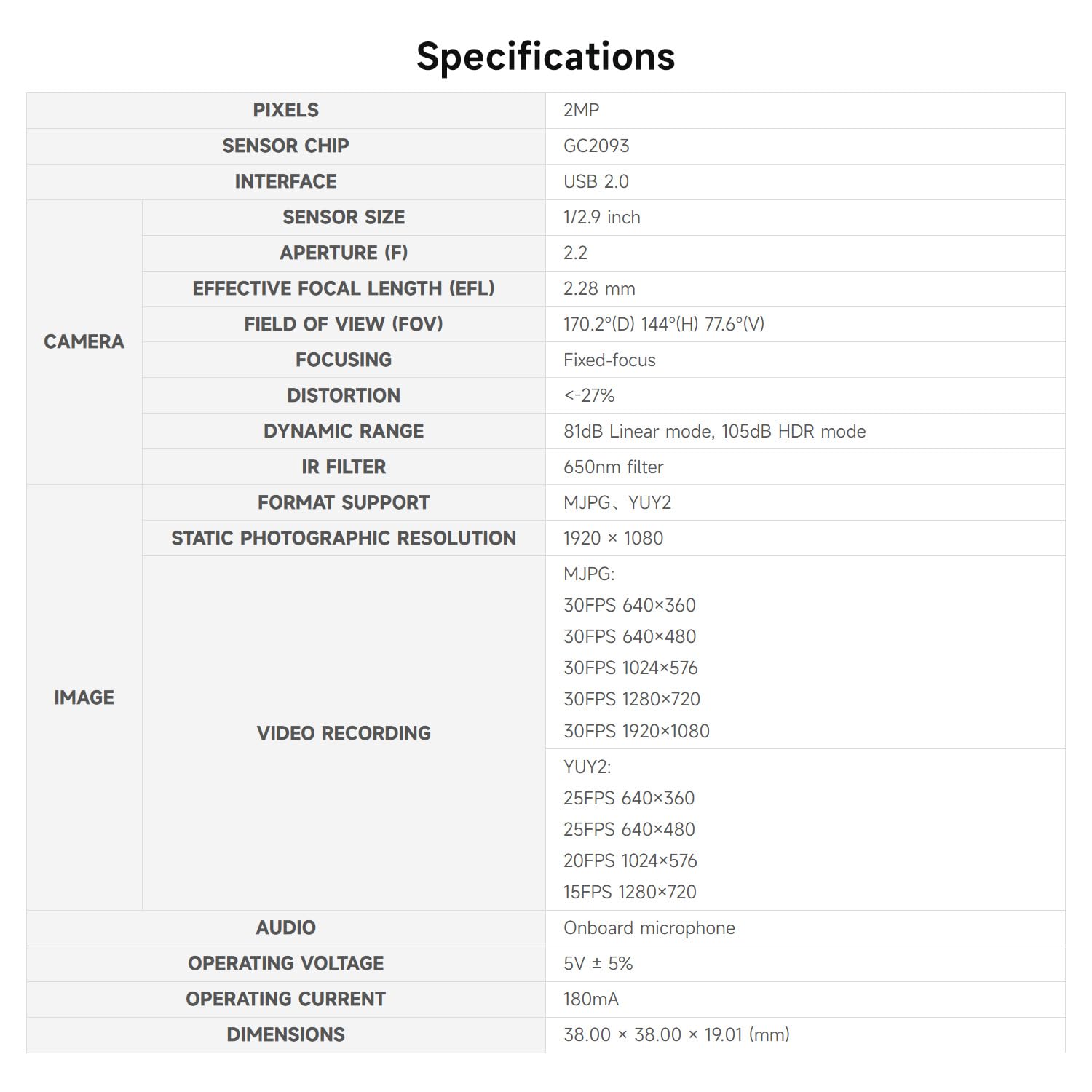Click the 30FPS 1920×1080 MJPG entry
Viewport: 1092px width, 1092px height.
[636, 731]
